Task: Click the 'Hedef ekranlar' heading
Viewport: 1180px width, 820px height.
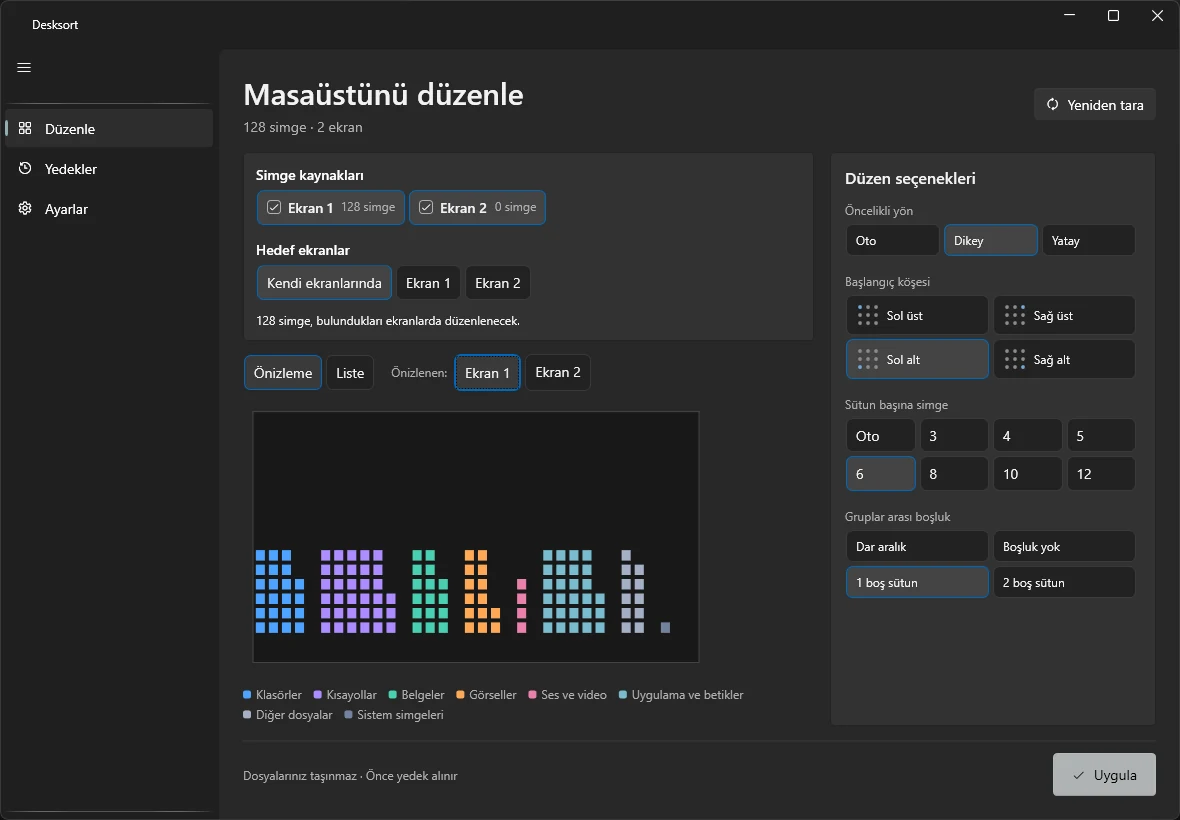Action: (303, 250)
